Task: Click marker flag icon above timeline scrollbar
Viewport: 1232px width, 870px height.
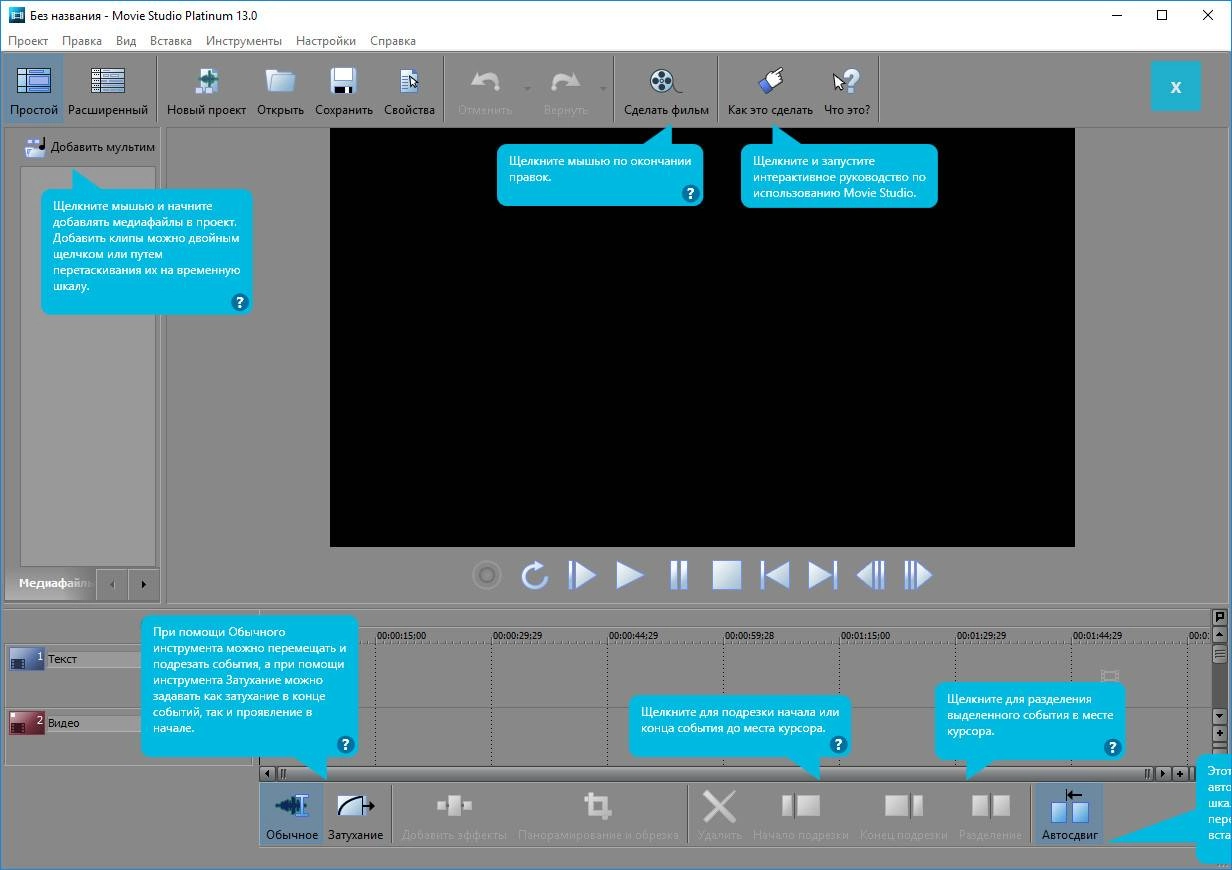Action: point(1219,617)
